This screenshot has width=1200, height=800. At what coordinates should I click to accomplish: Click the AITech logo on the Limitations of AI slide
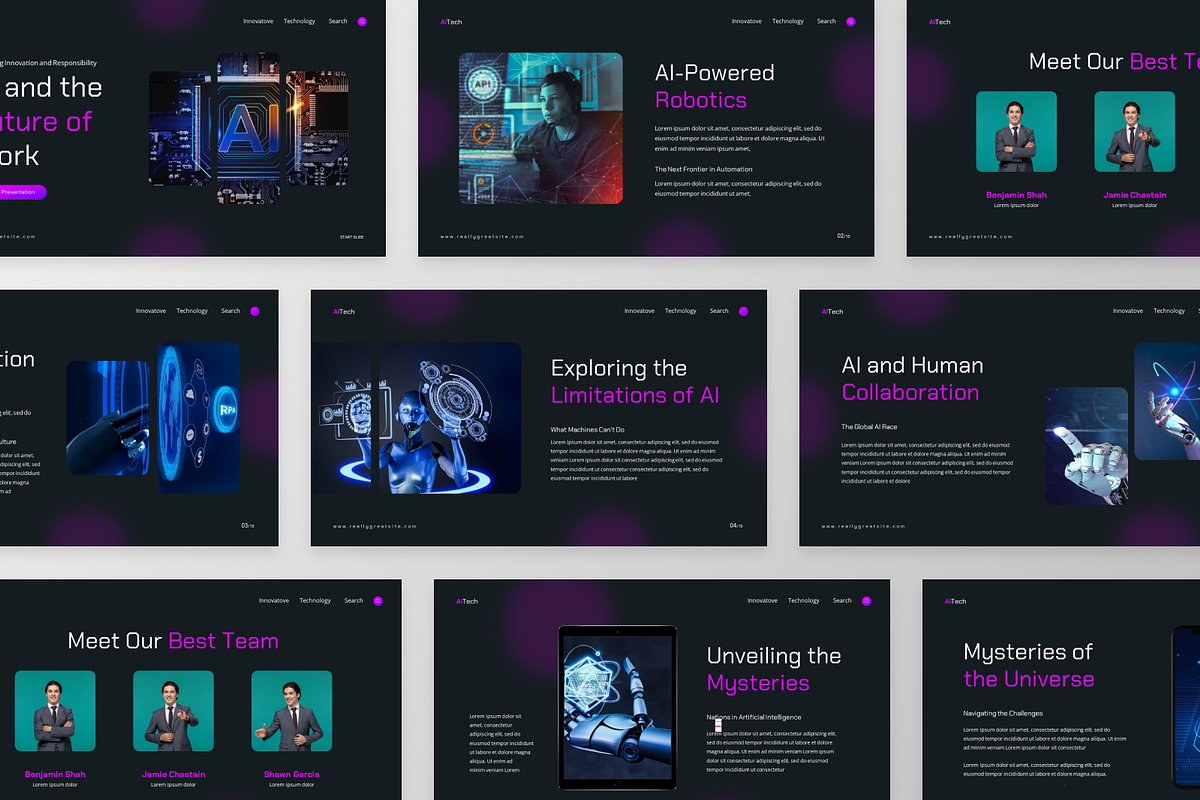(x=344, y=311)
